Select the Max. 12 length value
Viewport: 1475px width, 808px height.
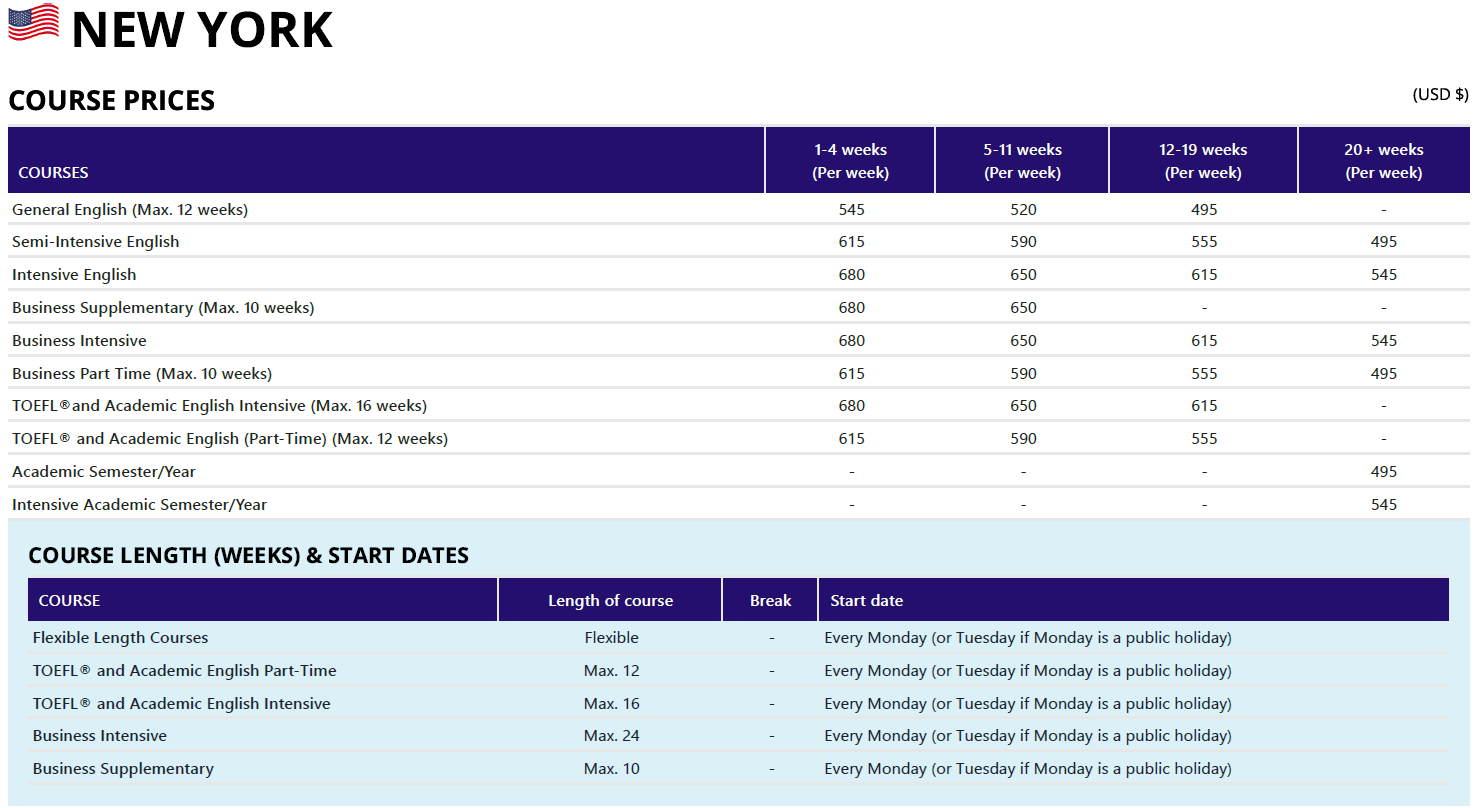(x=611, y=670)
